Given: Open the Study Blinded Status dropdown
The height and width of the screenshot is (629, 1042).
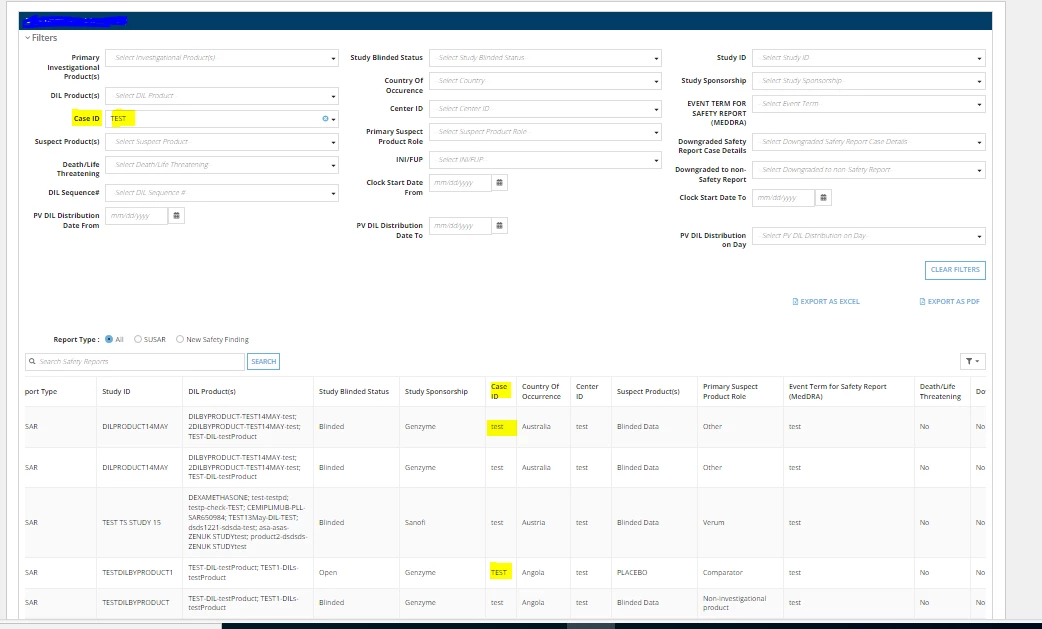Looking at the screenshot, I should [546, 58].
